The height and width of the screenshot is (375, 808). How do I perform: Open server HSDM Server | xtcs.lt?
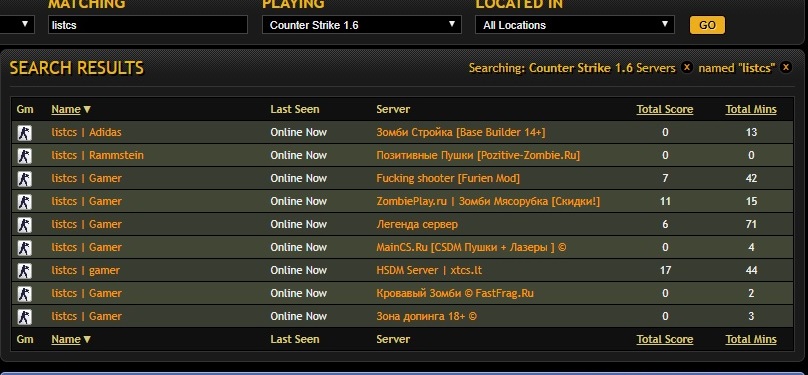click(x=429, y=270)
